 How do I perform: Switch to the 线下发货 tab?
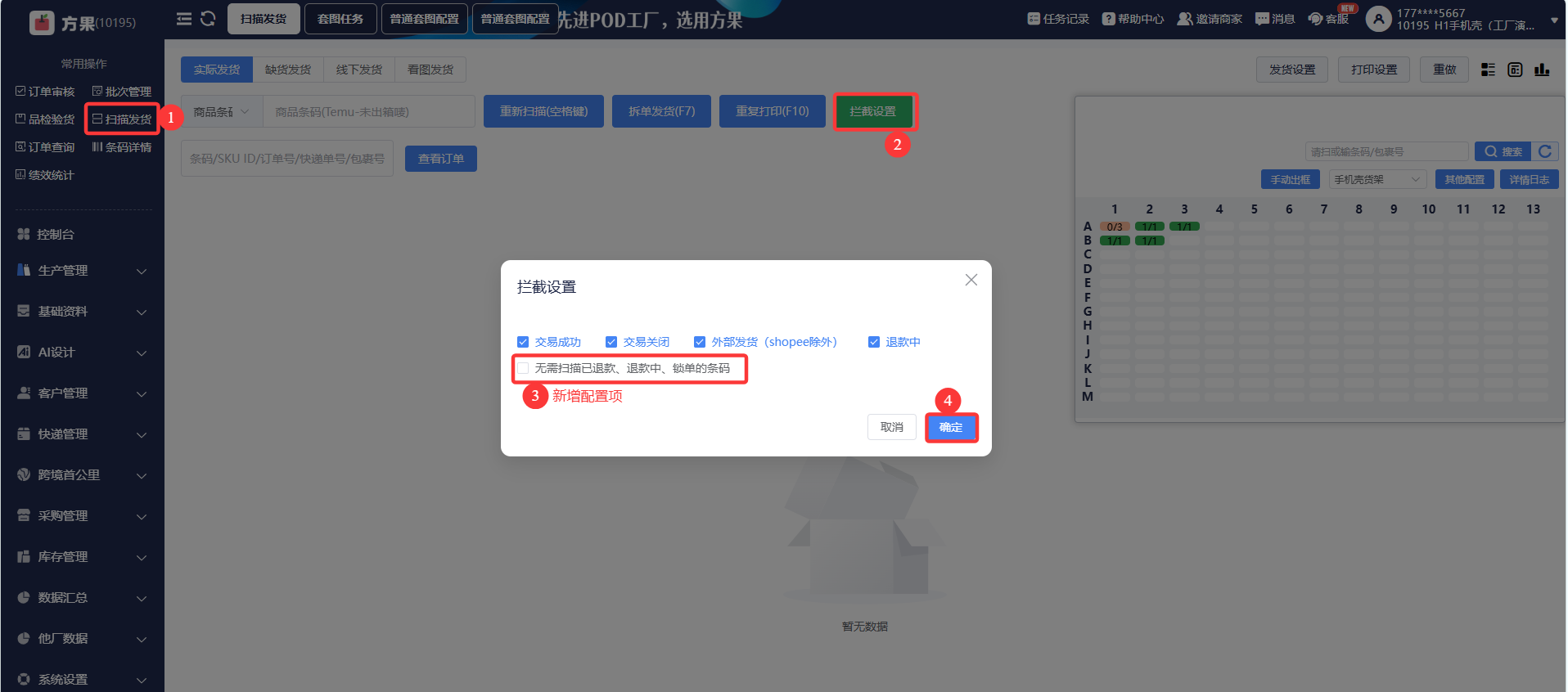click(x=359, y=70)
